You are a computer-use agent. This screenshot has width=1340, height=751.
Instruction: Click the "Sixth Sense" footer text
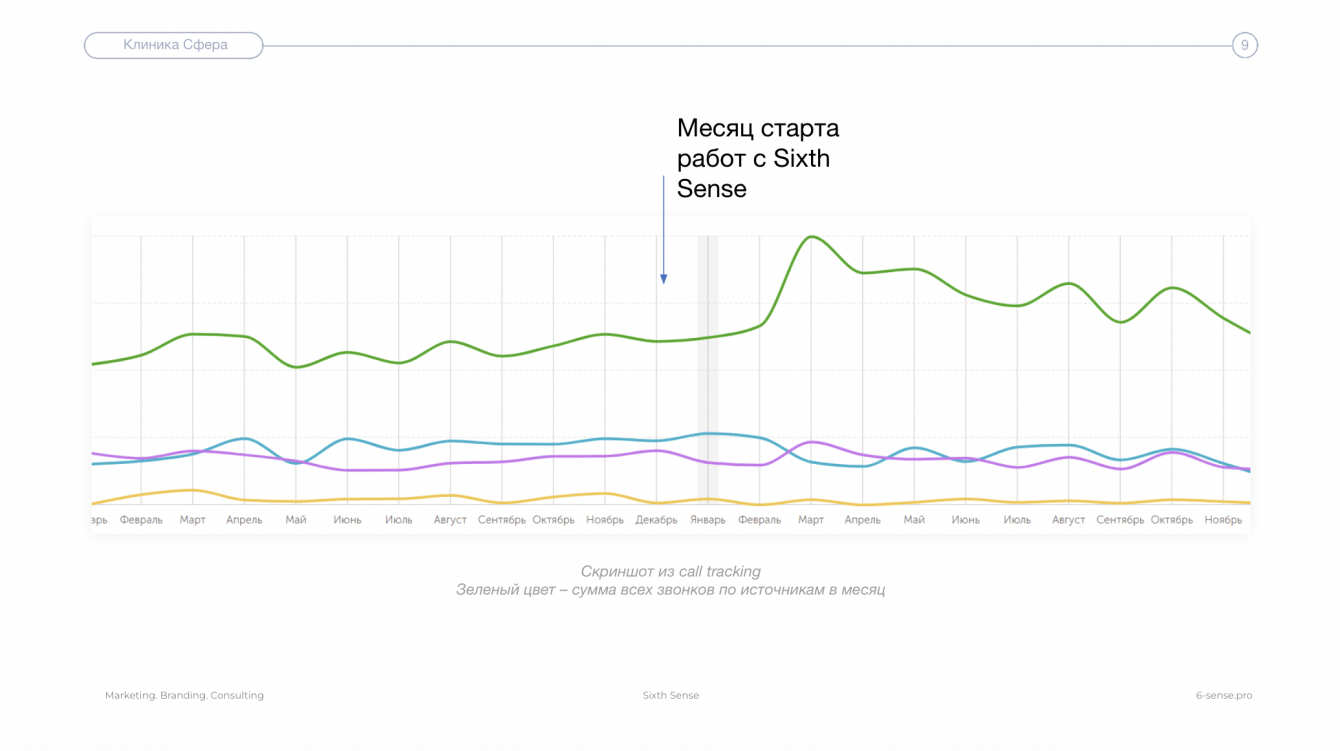[670, 695]
